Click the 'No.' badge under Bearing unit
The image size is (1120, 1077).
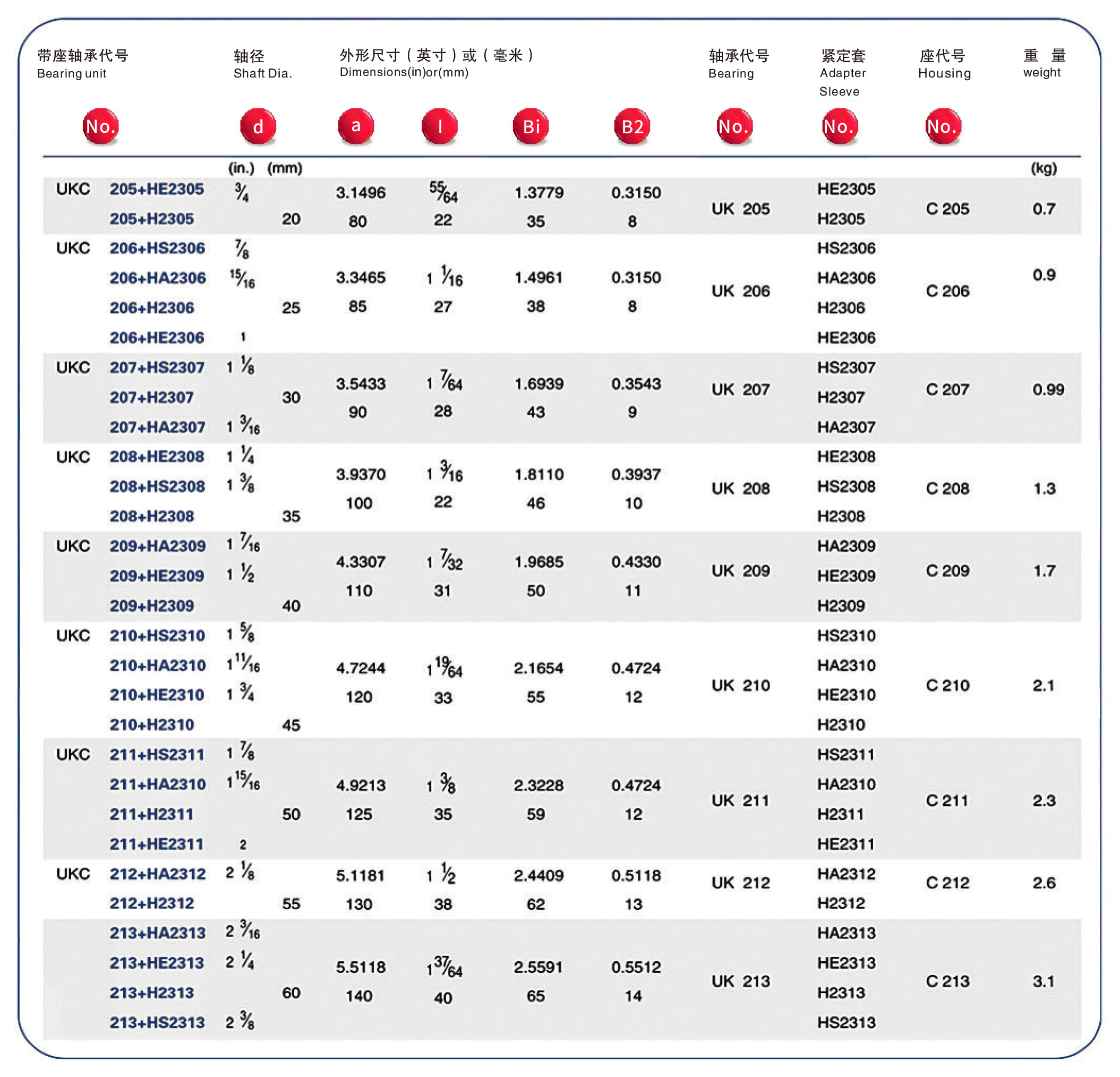point(100,126)
